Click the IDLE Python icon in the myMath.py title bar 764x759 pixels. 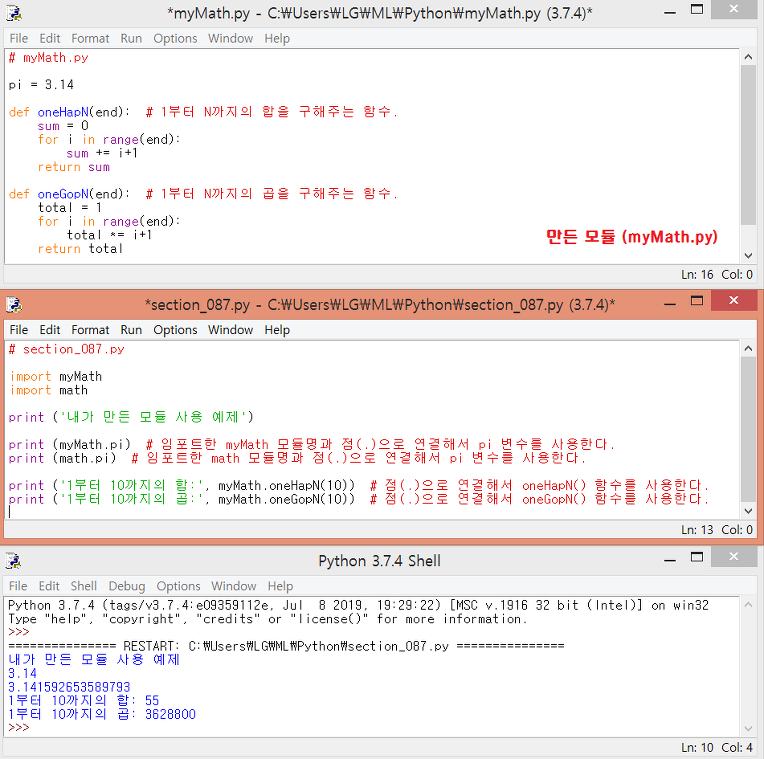(14, 13)
